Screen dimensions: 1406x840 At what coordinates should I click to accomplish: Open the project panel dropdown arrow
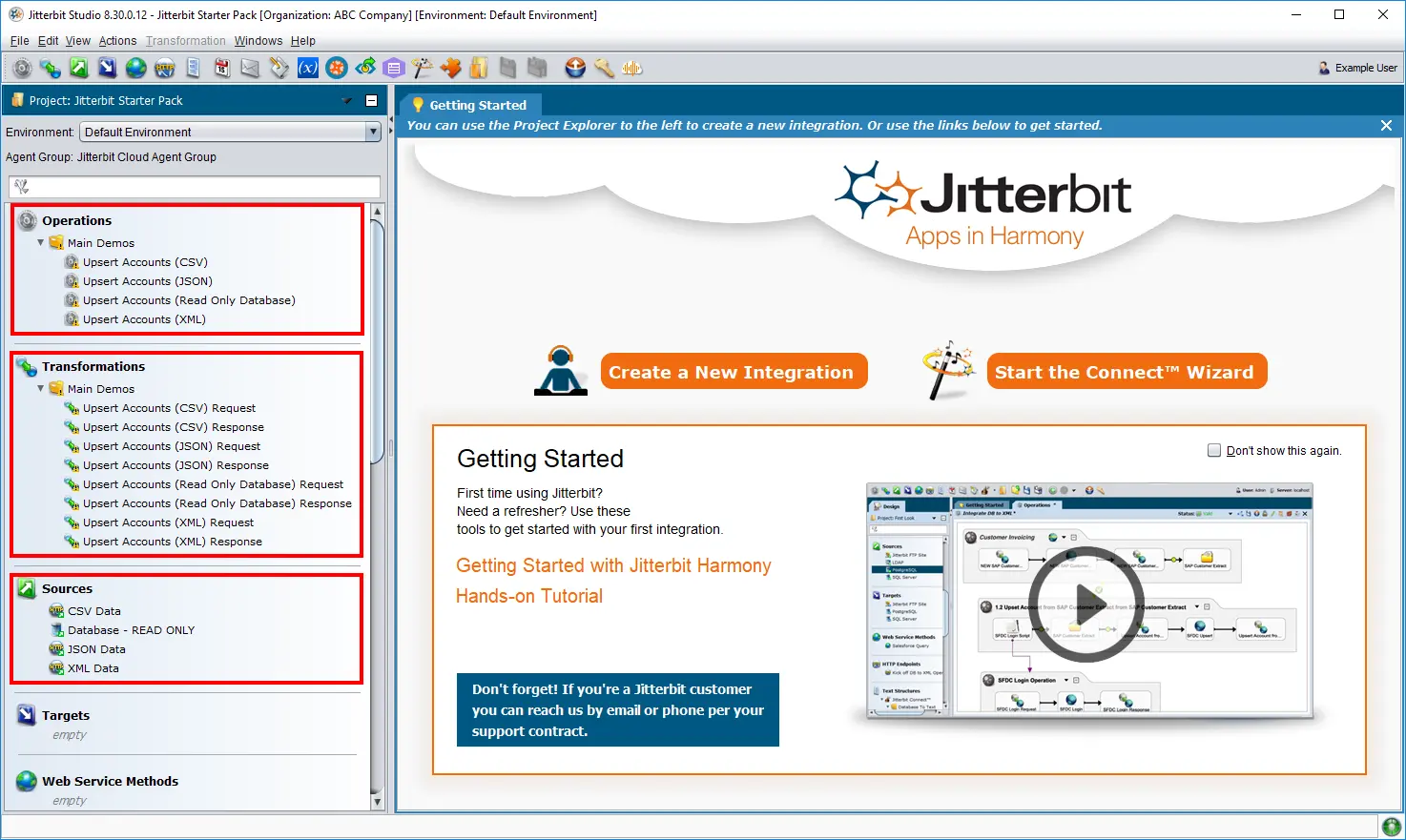(347, 100)
